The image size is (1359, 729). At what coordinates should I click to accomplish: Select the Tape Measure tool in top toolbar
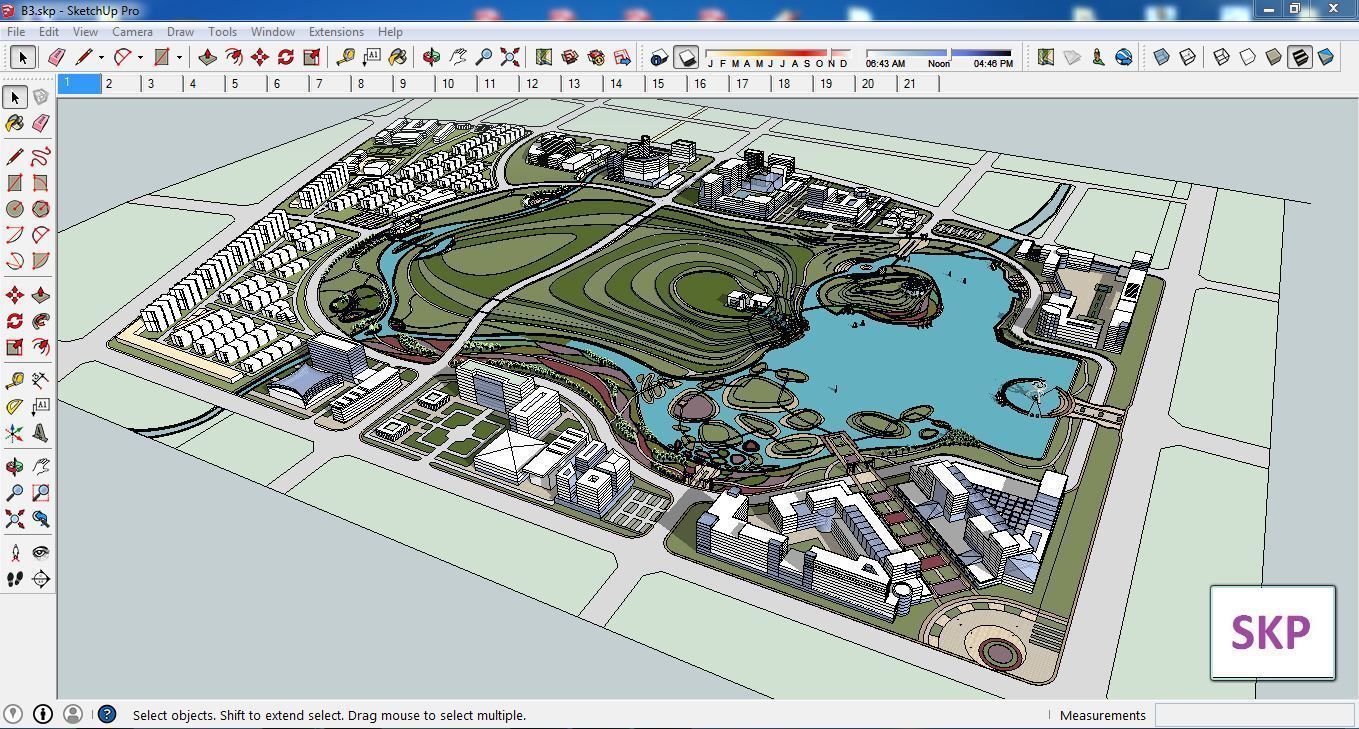345,57
